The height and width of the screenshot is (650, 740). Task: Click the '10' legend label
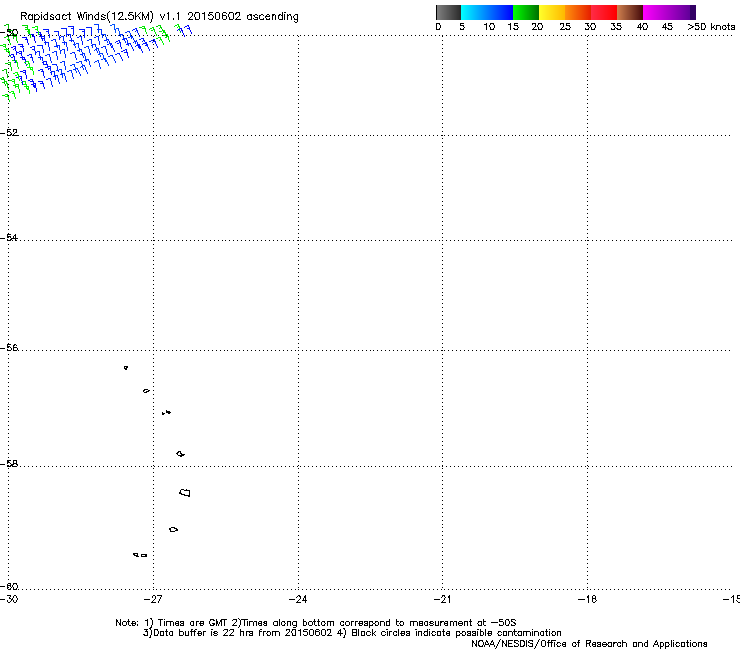pos(489,27)
